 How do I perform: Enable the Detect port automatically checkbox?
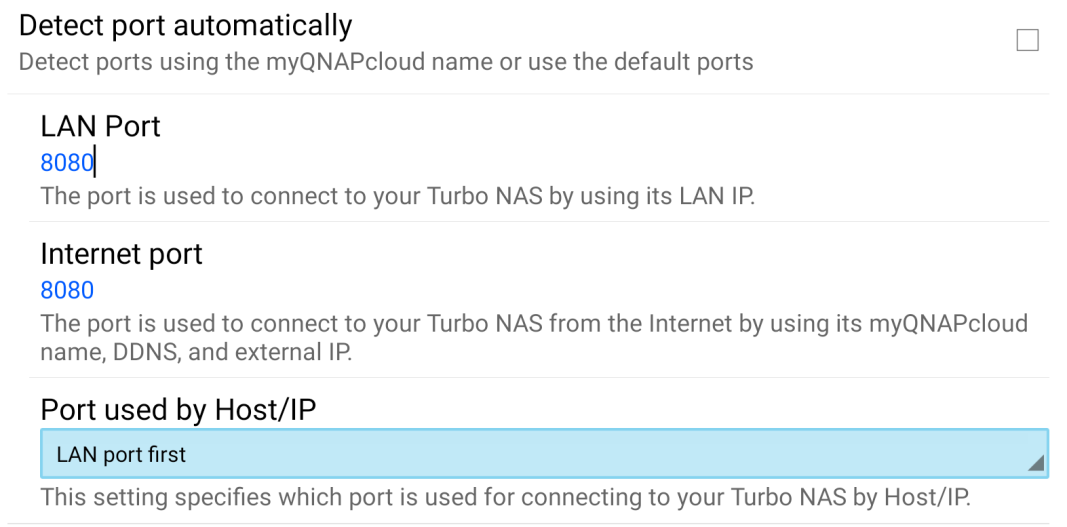[1027, 41]
